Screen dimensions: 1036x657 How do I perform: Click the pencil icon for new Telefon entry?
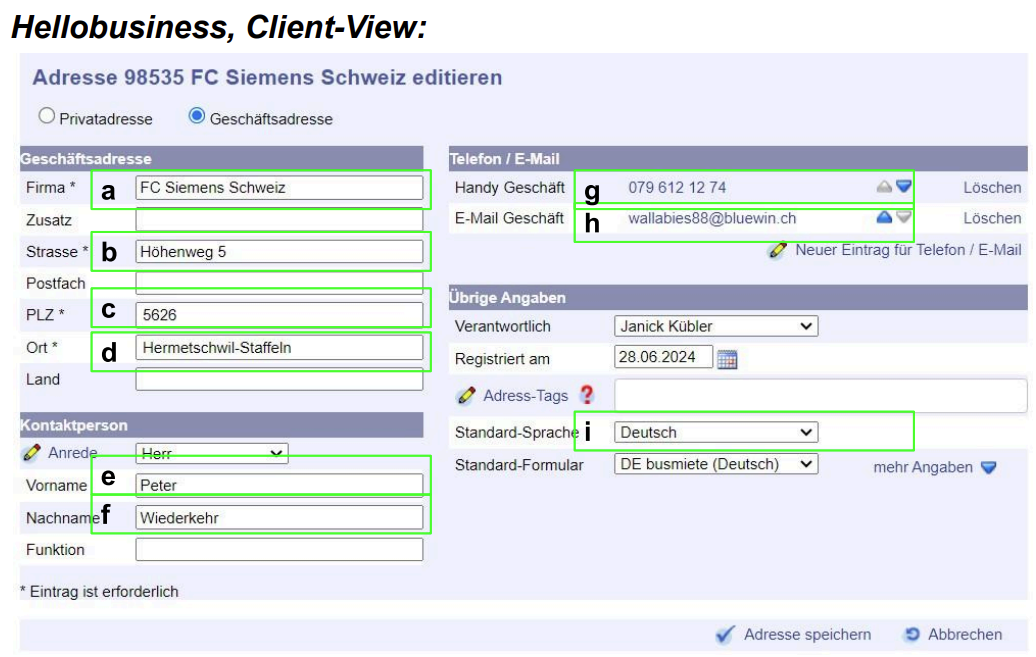click(778, 250)
